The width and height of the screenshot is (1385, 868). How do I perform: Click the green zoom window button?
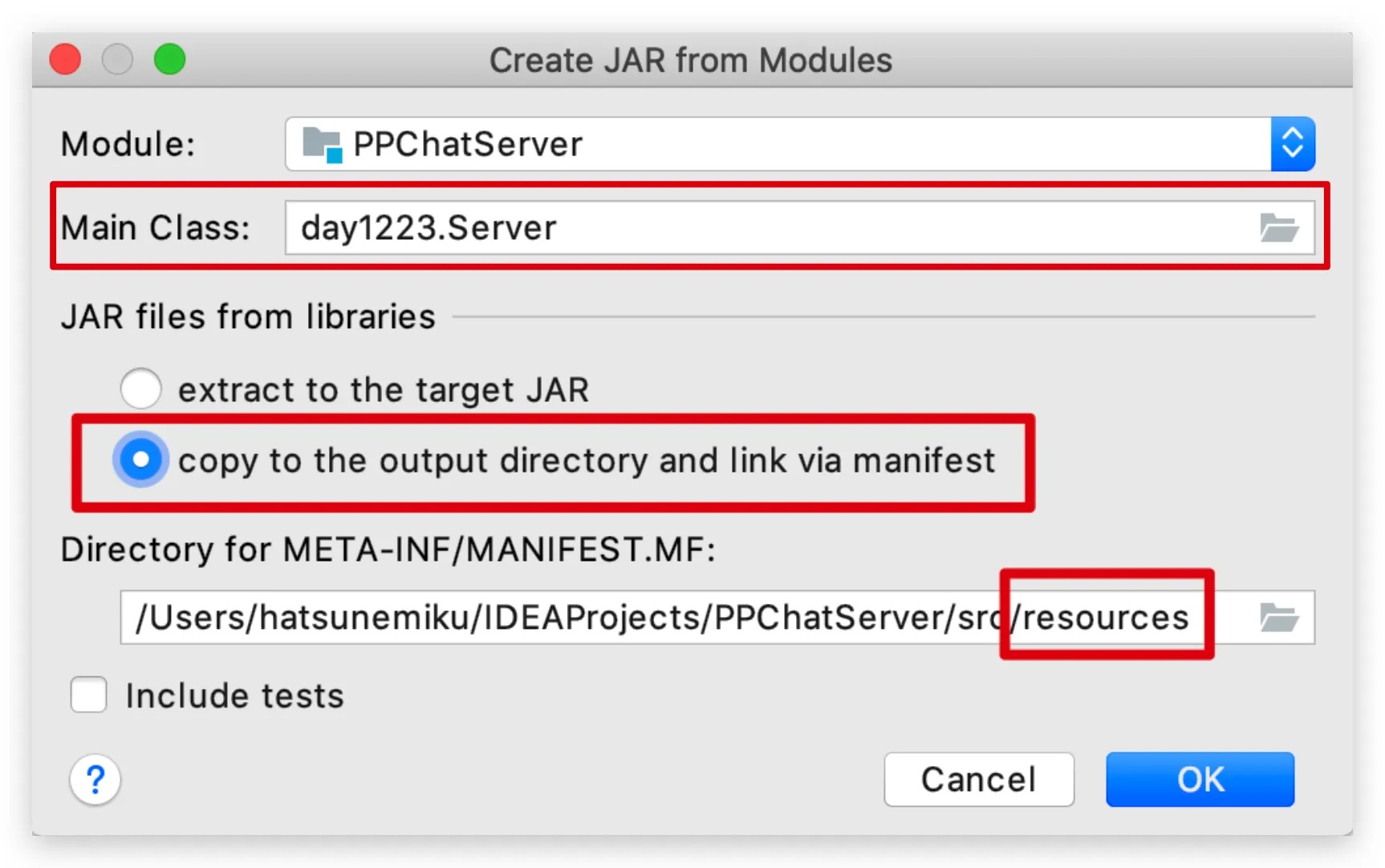(170, 59)
